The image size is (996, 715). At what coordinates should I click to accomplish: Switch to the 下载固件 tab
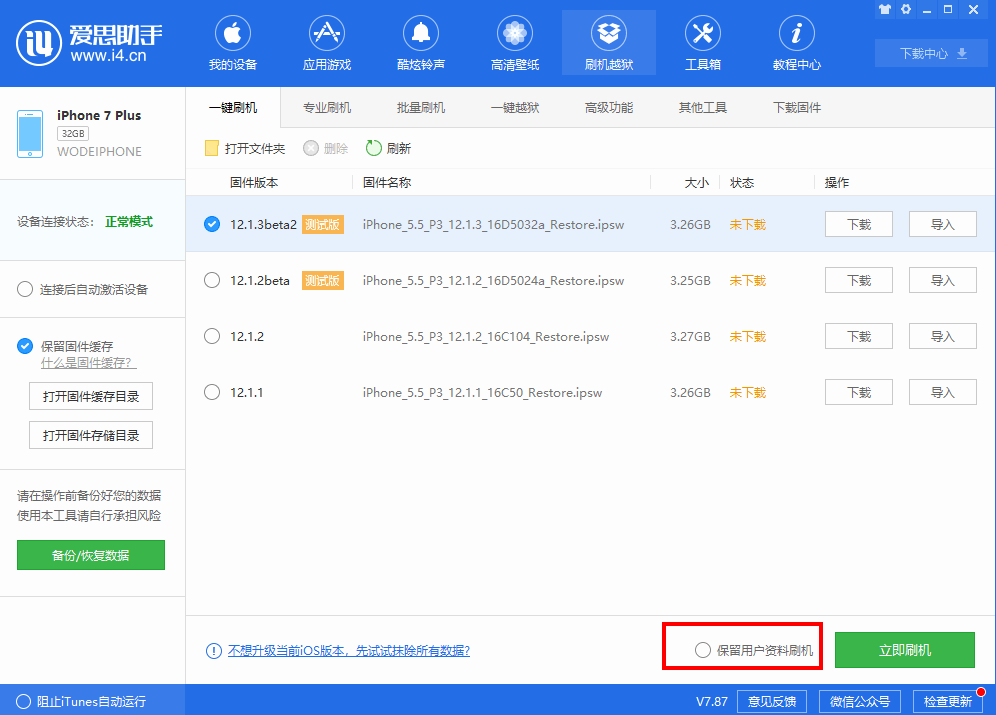(x=796, y=107)
